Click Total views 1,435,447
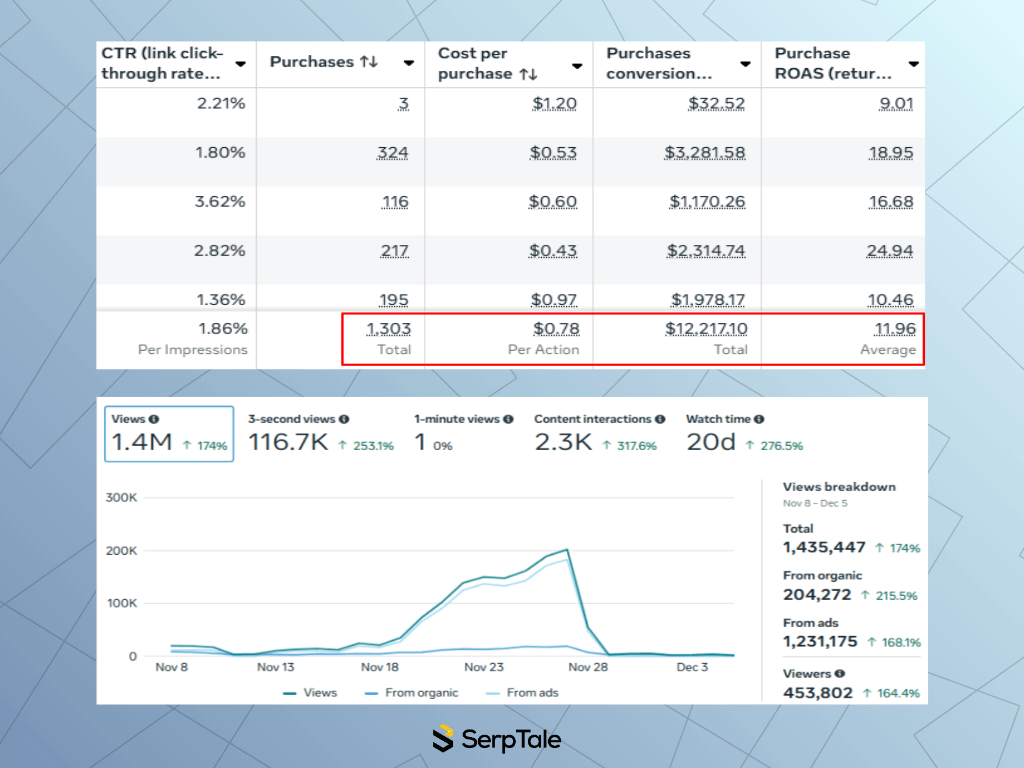 point(824,547)
